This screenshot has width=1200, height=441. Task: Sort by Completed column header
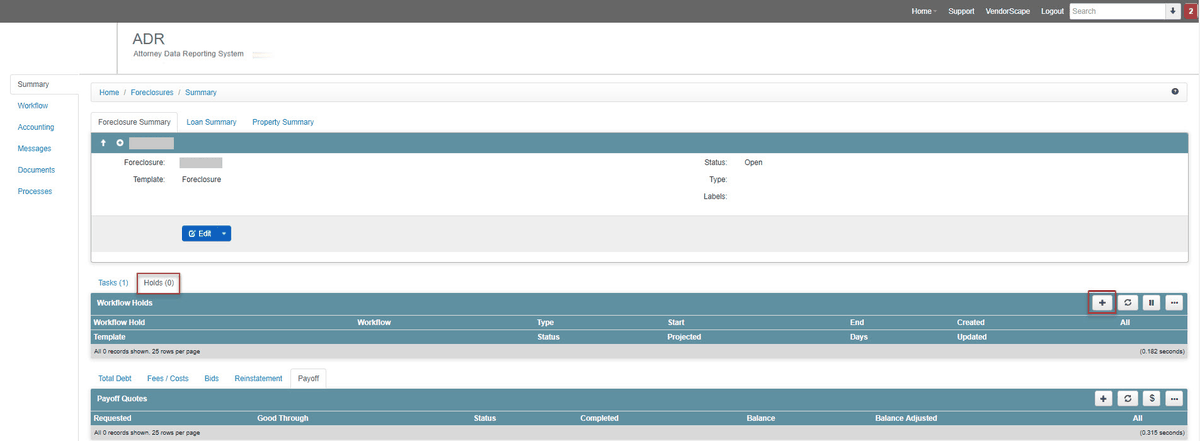pyautogui.click(x=600, y=418)
